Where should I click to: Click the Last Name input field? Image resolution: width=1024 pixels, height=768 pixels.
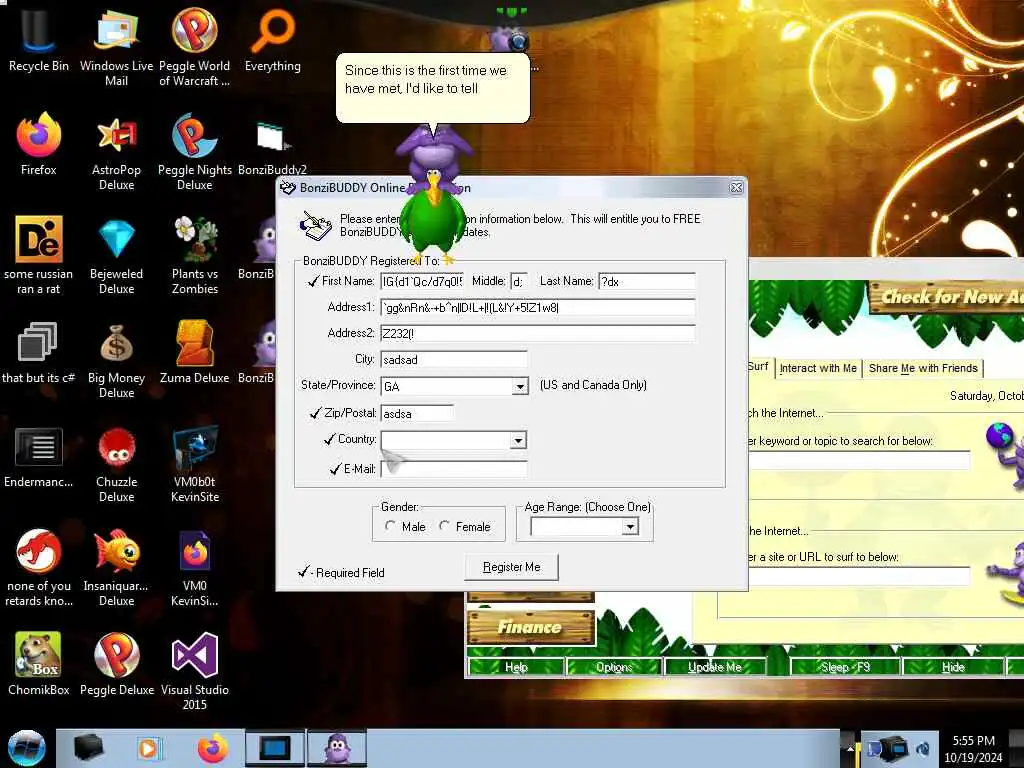[x=647, y=281]
